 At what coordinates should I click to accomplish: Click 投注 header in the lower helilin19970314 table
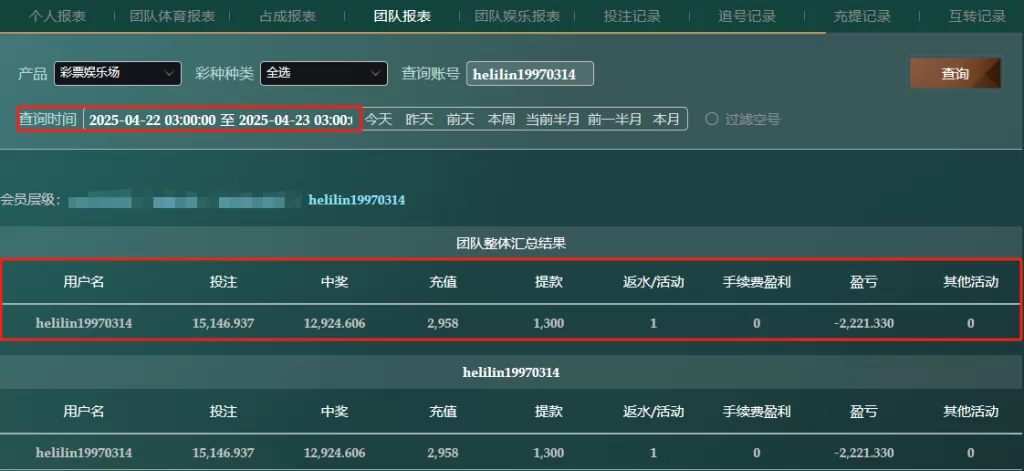[x=223, y=412]
